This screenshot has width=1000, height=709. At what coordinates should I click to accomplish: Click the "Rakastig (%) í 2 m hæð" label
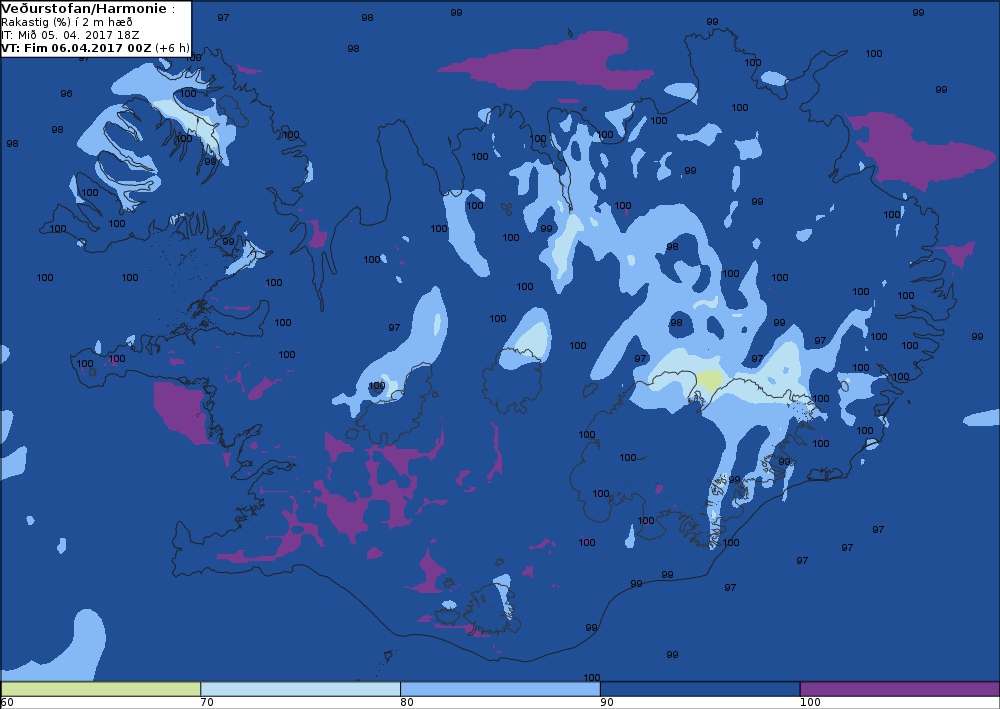[x=67, y=22]
